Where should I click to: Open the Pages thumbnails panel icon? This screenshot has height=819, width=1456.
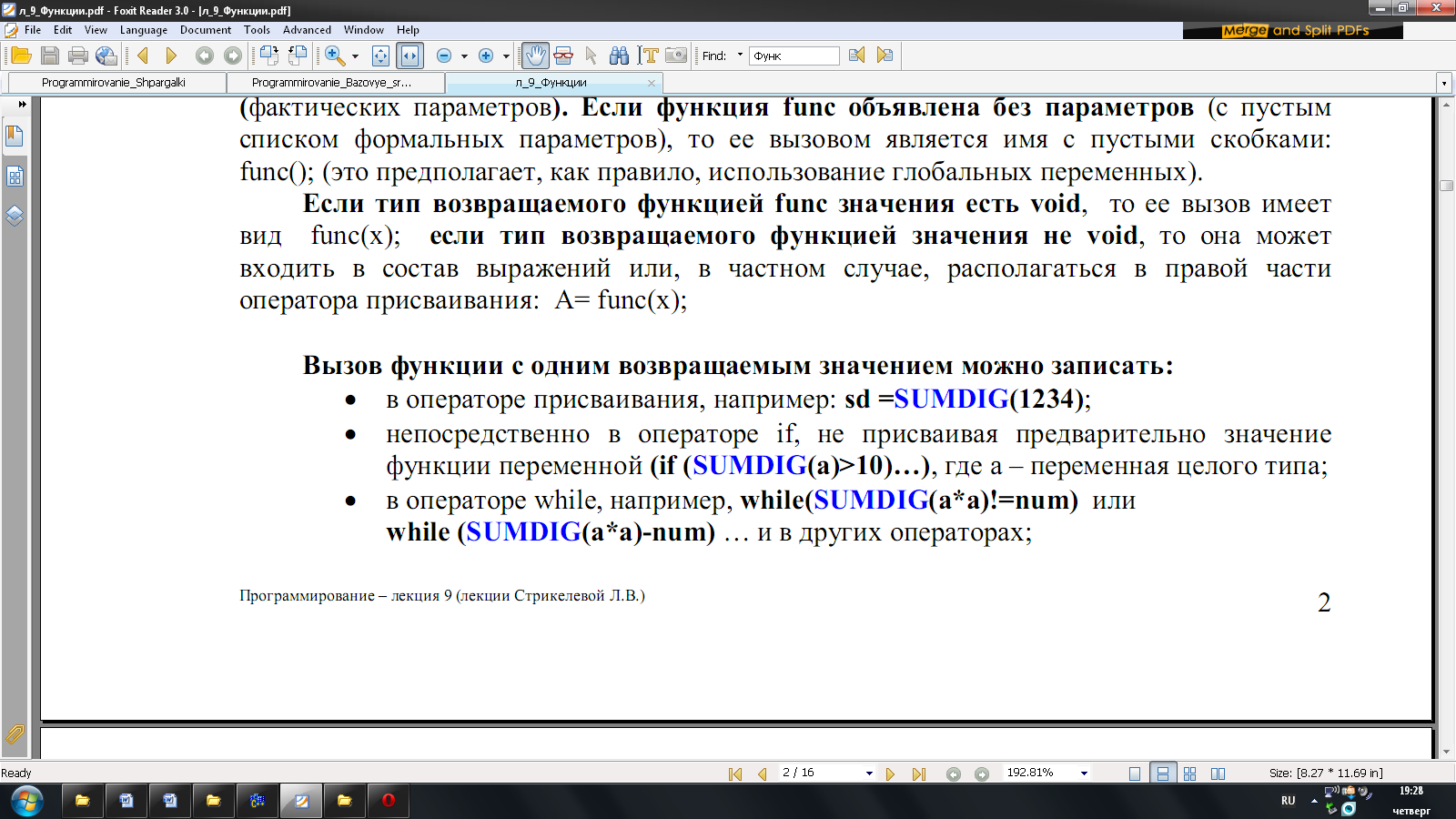[x=15, y=176]
